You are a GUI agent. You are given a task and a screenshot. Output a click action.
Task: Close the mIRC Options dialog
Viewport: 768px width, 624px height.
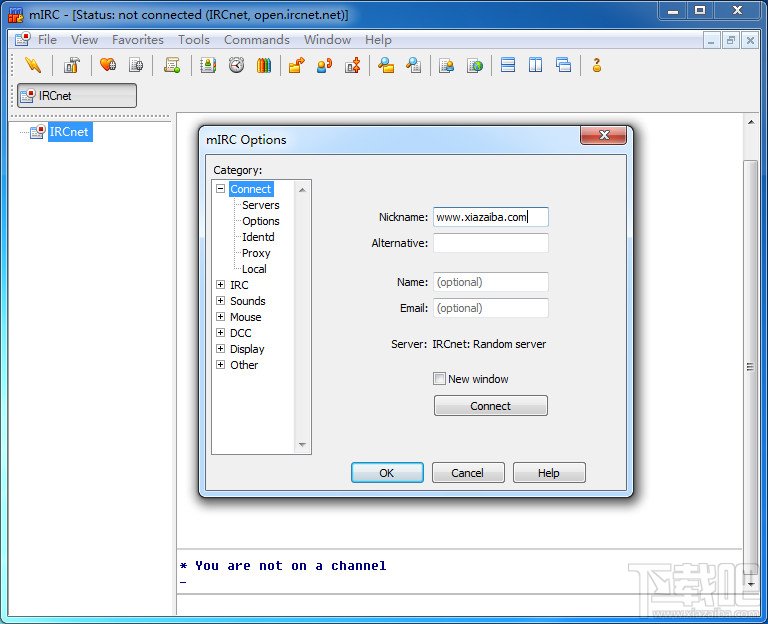click(x=603, y=135)
